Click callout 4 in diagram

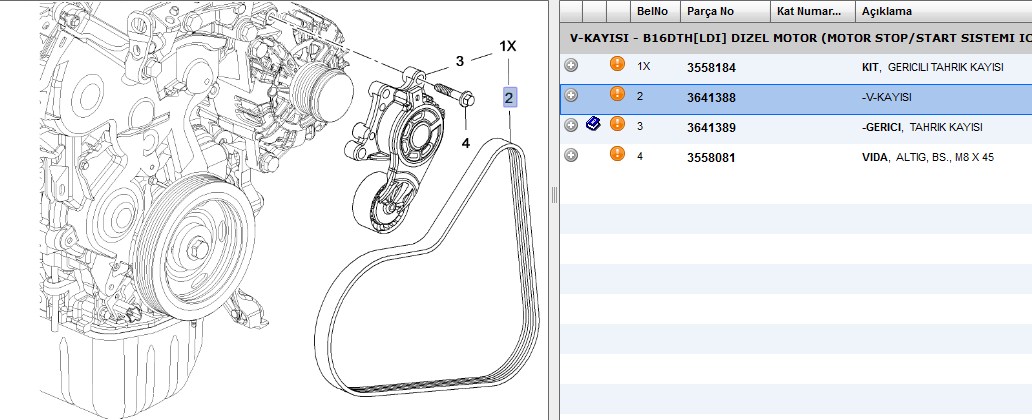[x=466, y=143]
